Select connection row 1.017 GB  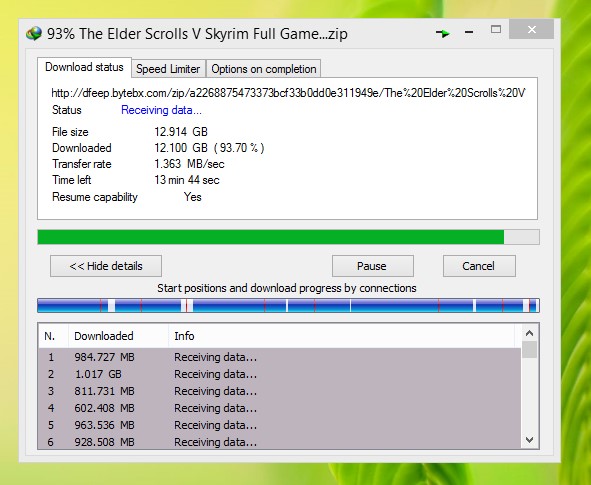coord(279,374)
